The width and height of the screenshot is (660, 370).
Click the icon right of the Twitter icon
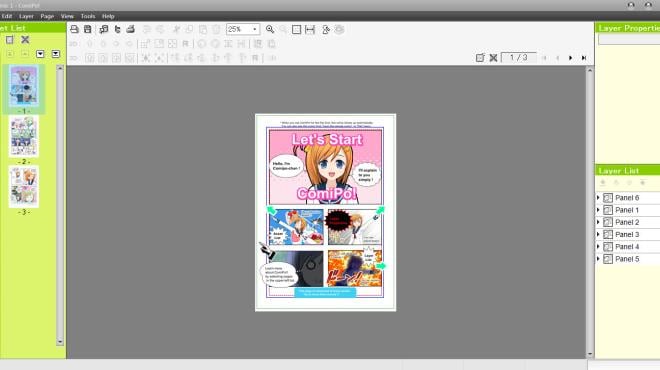(x=130, y=29)
